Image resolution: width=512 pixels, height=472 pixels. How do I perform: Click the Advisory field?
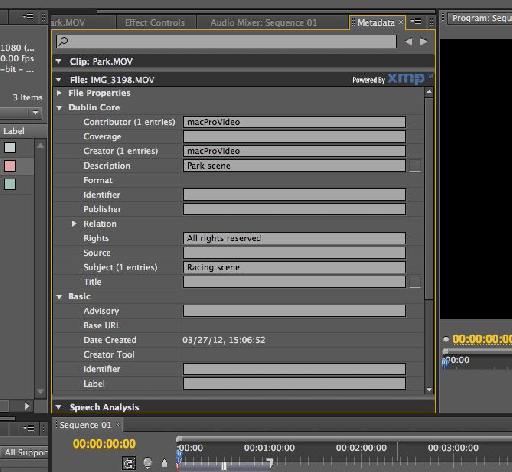point(294,311)
